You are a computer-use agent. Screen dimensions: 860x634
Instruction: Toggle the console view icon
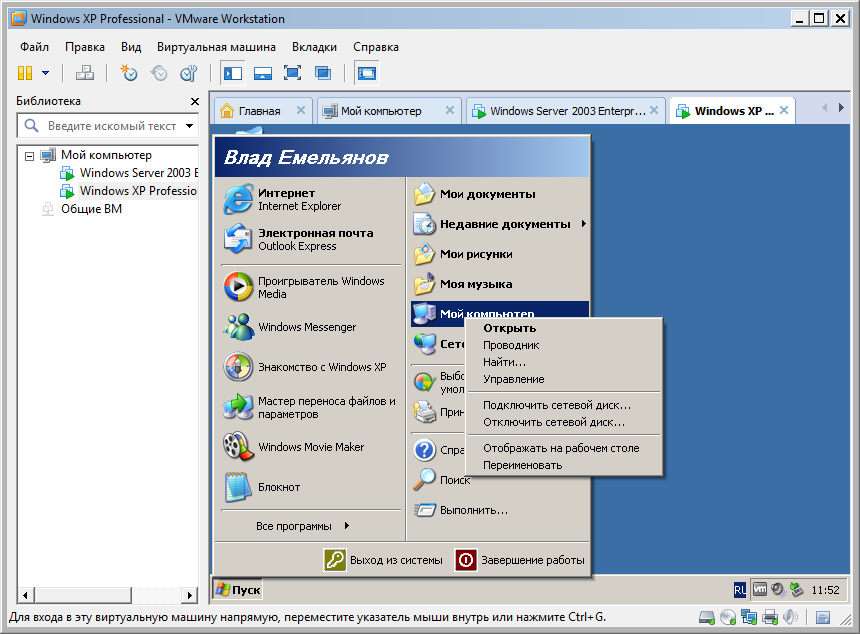pyautogui.click(x=366, y=73)
